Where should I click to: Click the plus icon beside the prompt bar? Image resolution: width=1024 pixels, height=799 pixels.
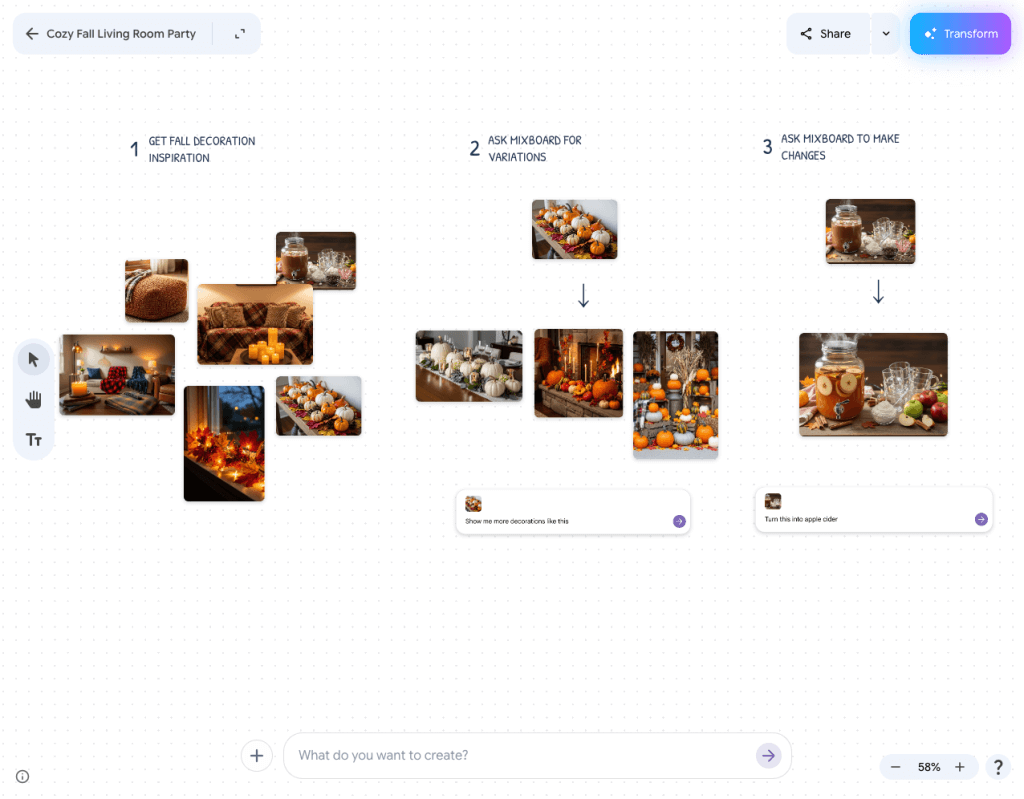[x=256, y=755]
